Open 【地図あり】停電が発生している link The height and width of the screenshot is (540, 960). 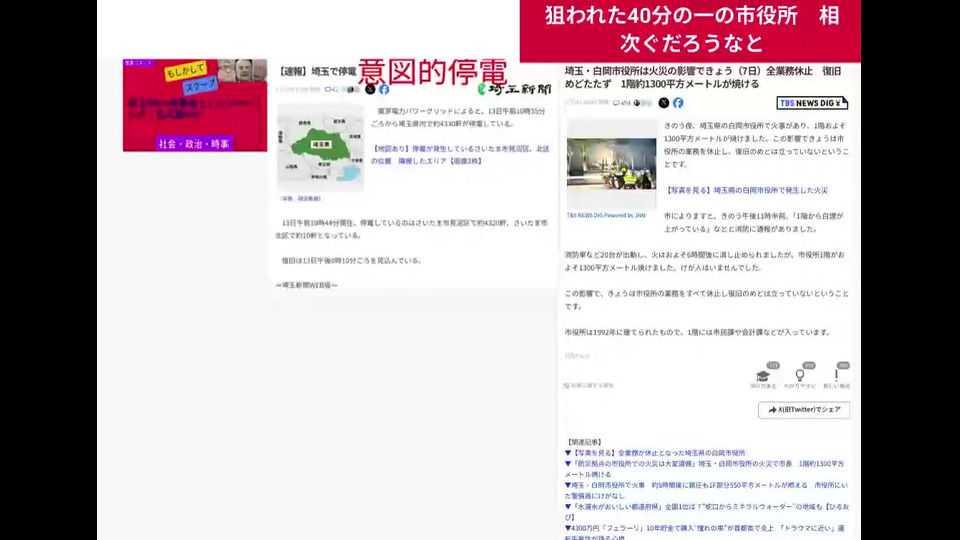460,155
